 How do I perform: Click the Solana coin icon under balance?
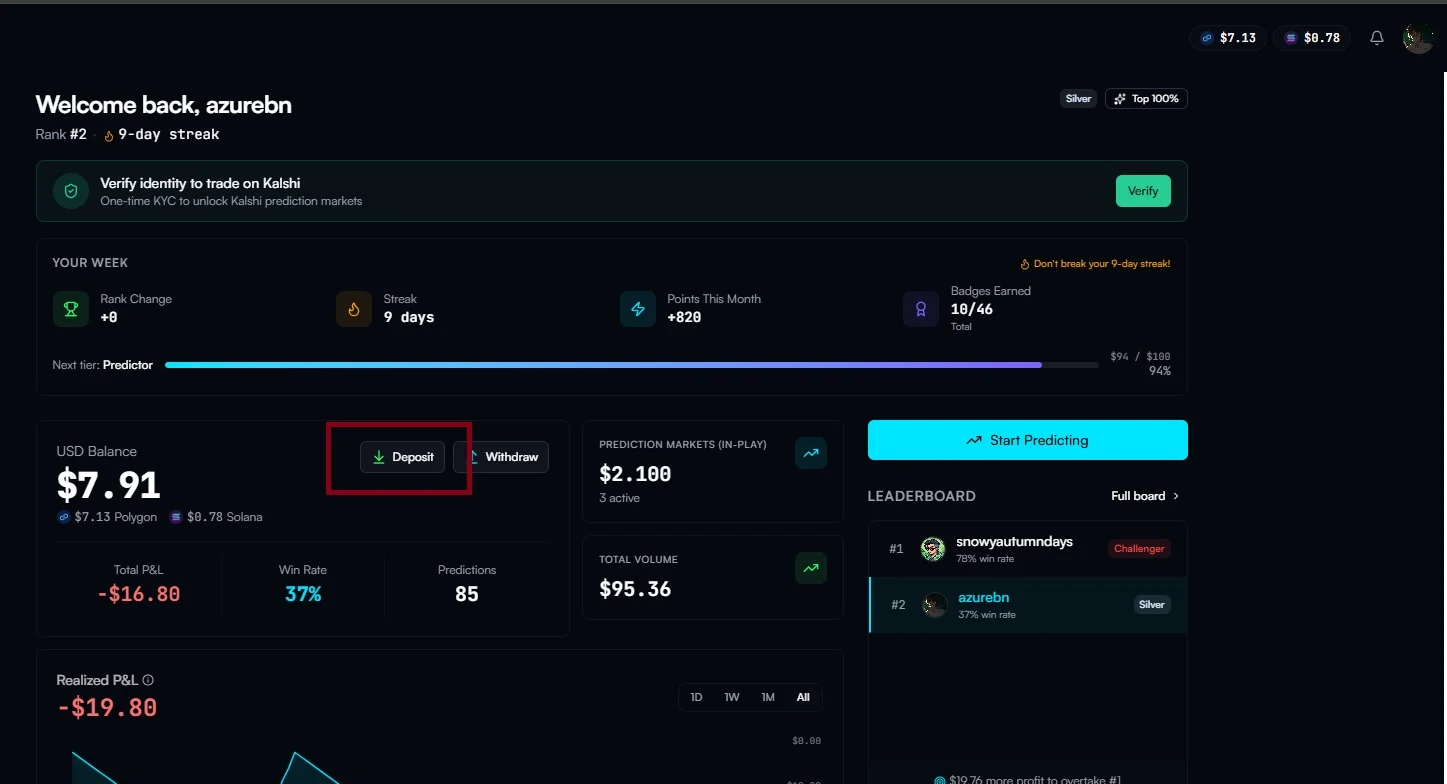click(x=176, y=517)
